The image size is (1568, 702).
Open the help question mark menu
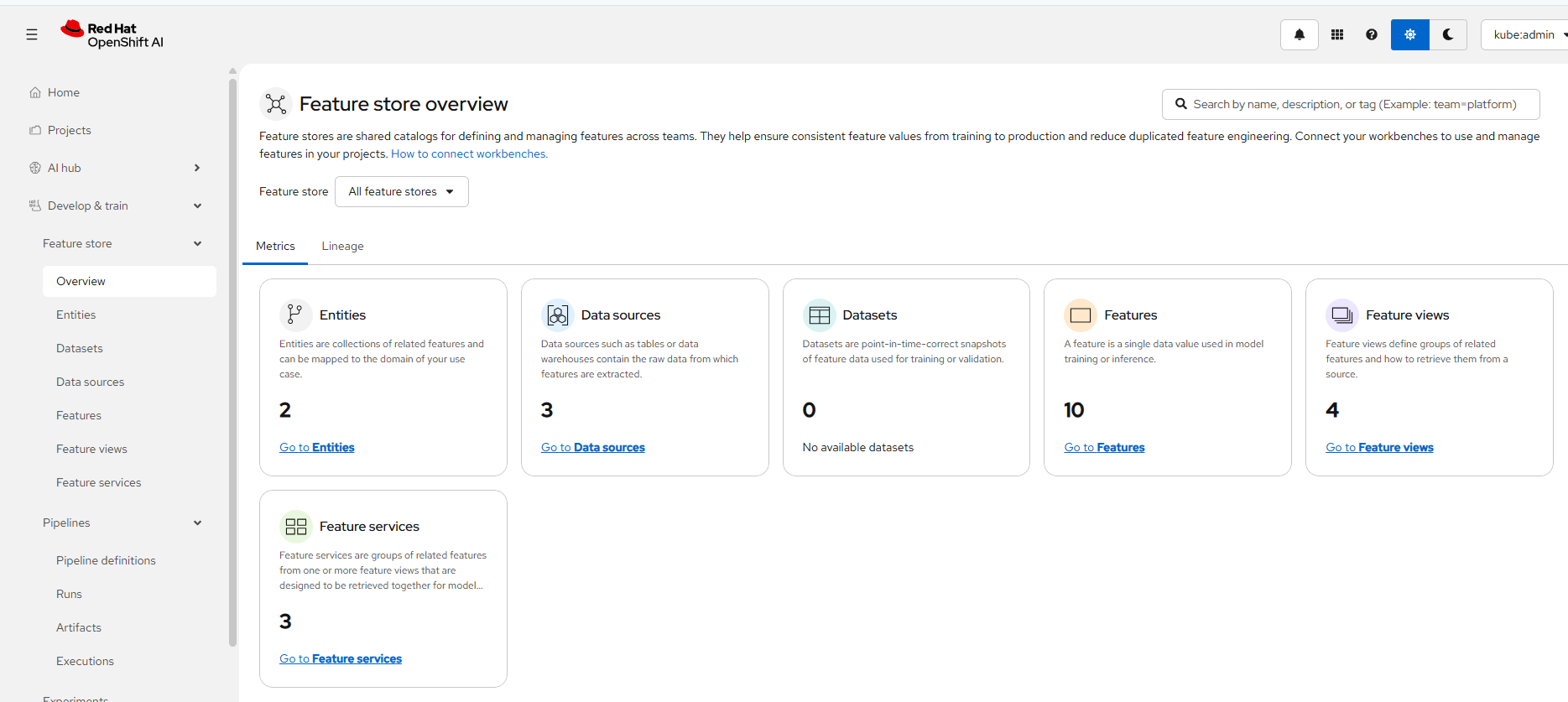click(x=1371, y=34)
